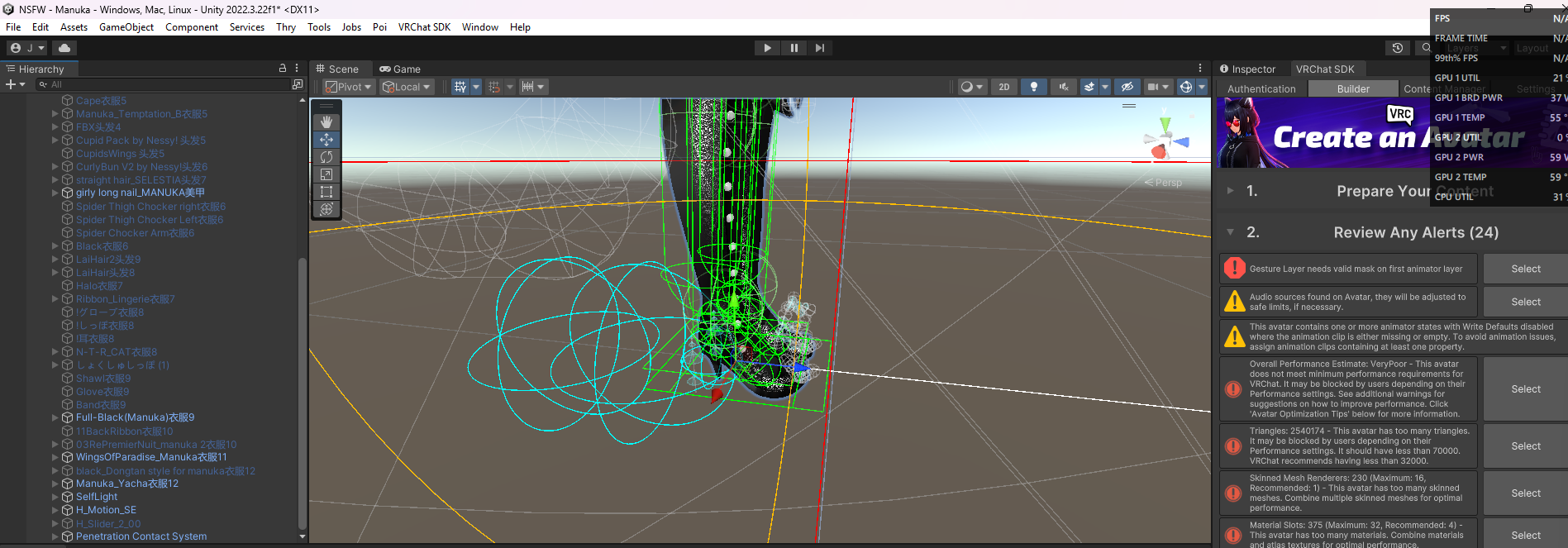
Task: Click the scene orientation gizmo
Action: coord(1165,141)
